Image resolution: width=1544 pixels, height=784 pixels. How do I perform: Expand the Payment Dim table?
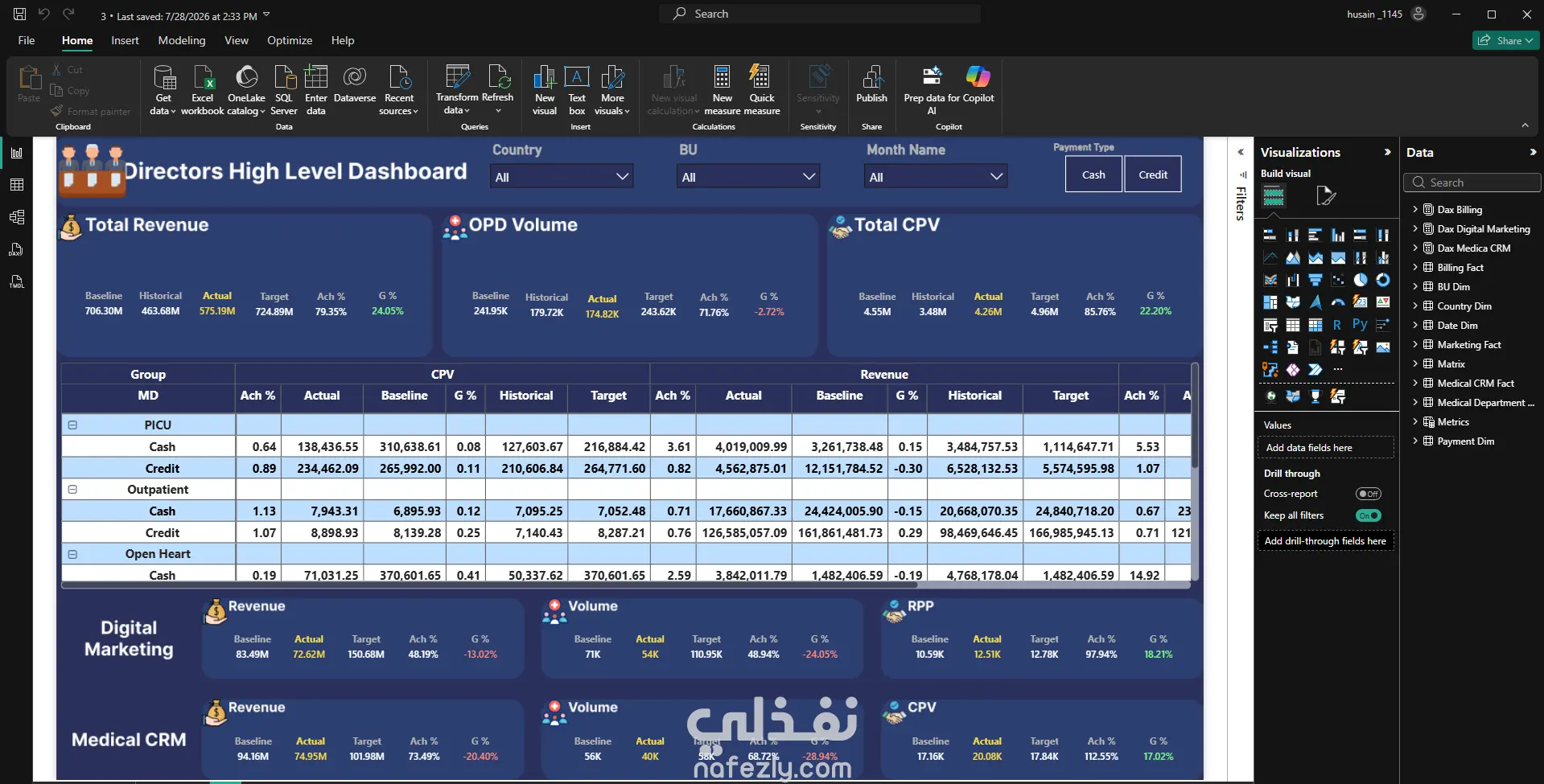[1415, 441]
